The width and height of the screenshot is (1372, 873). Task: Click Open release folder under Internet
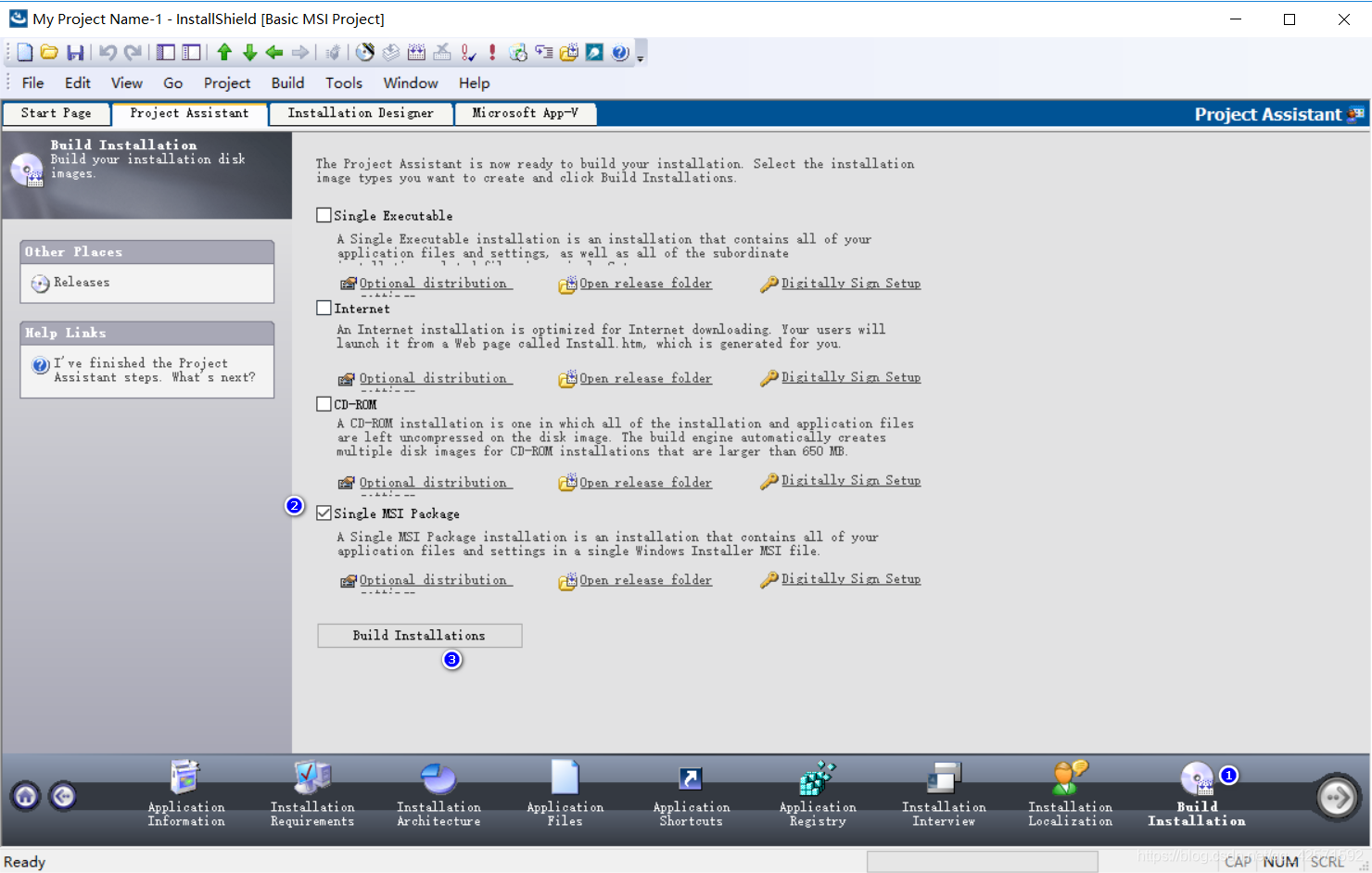(x=645, y=378)
